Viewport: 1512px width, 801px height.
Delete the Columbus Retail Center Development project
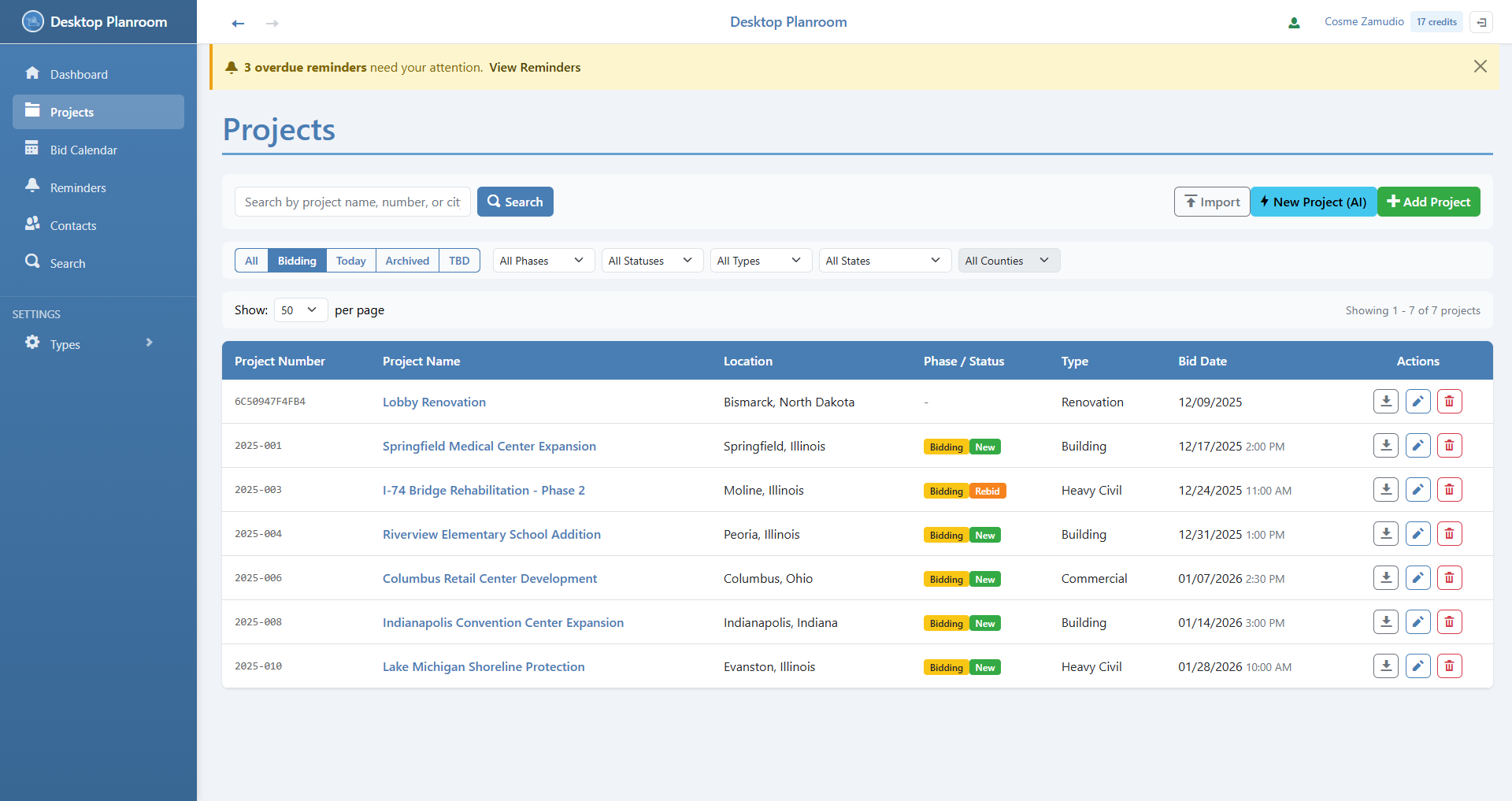tap(1449, 577)
